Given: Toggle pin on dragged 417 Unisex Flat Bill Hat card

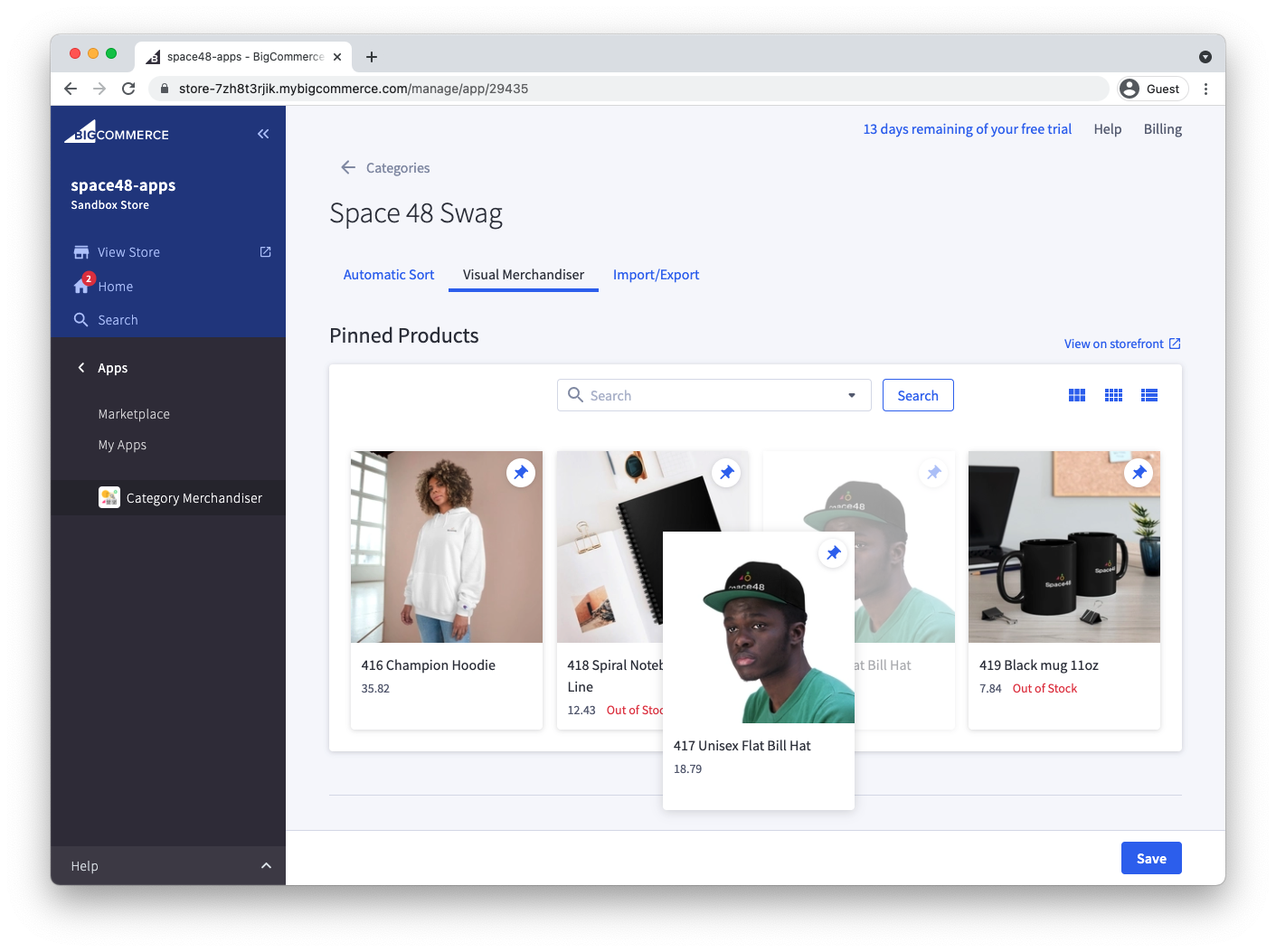Looking at the screenshot, I should pyautogui.click(x=833, y=553).
